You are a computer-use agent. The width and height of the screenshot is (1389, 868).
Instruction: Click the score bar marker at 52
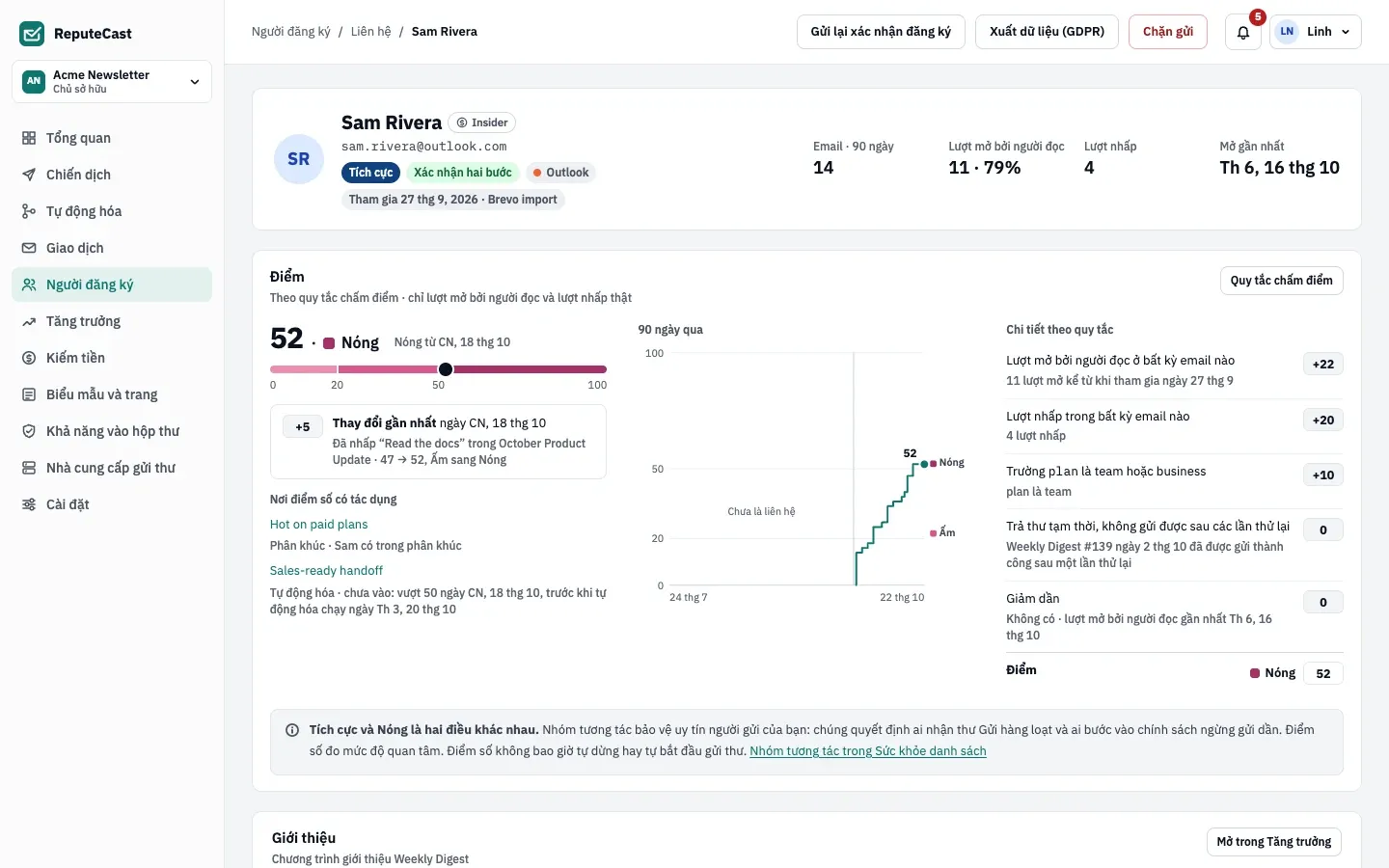446,369
